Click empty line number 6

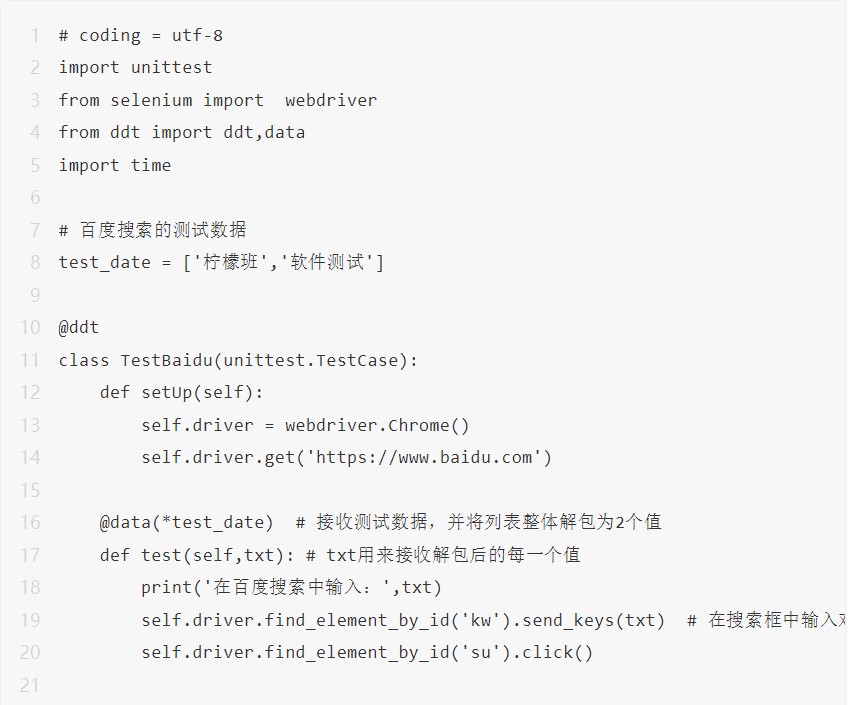[x=35, y=197]
